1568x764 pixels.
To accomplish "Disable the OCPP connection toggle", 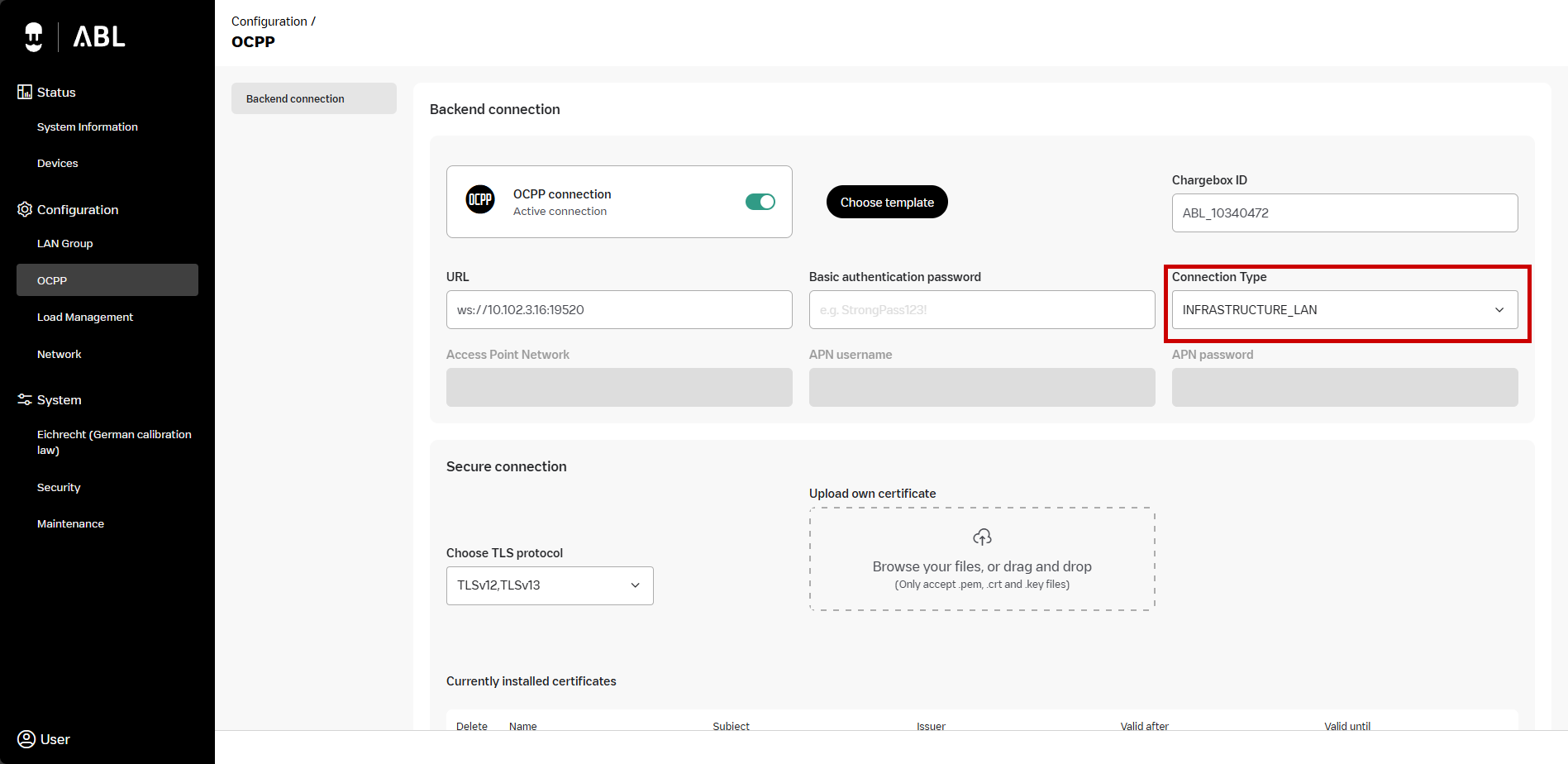I will (x=760, y=202).
